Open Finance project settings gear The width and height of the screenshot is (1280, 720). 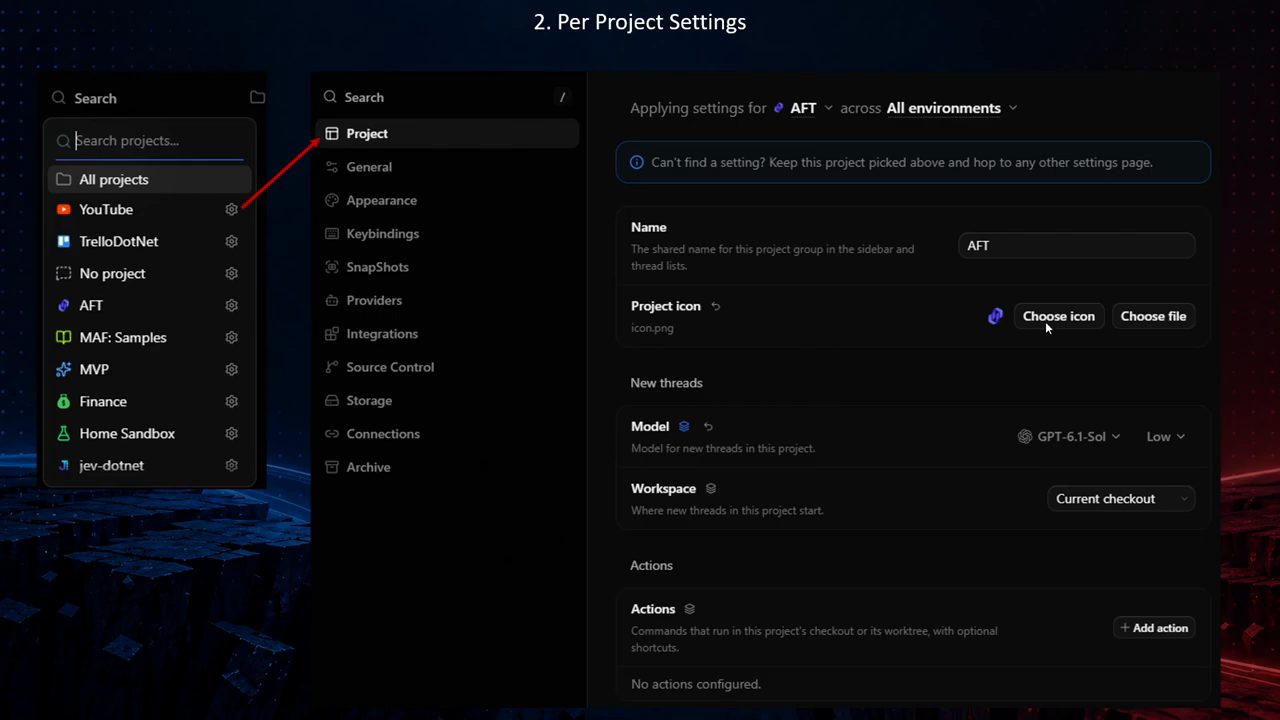click(x=231, y=401)
